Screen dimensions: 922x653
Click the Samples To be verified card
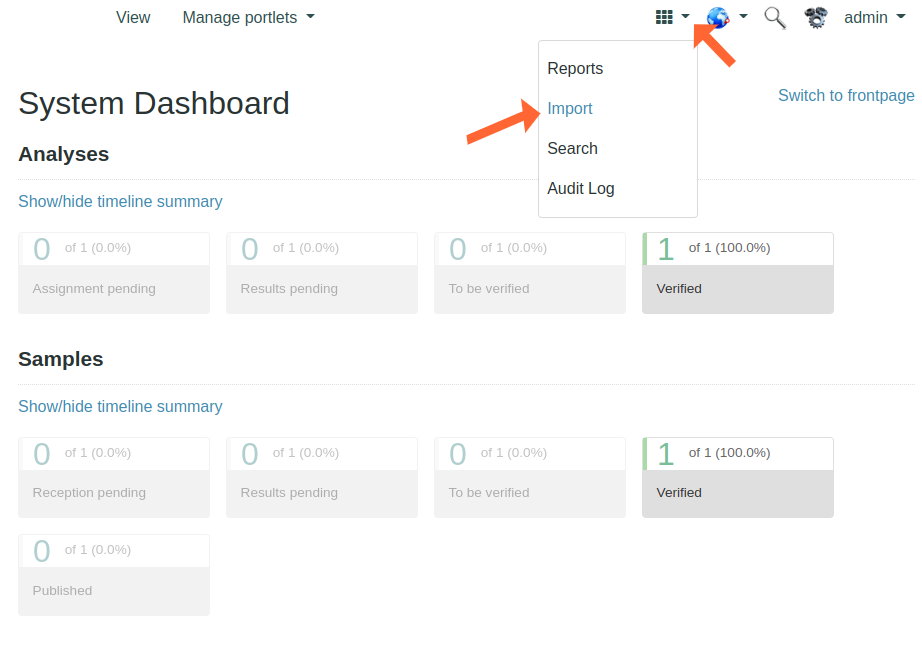530,477
